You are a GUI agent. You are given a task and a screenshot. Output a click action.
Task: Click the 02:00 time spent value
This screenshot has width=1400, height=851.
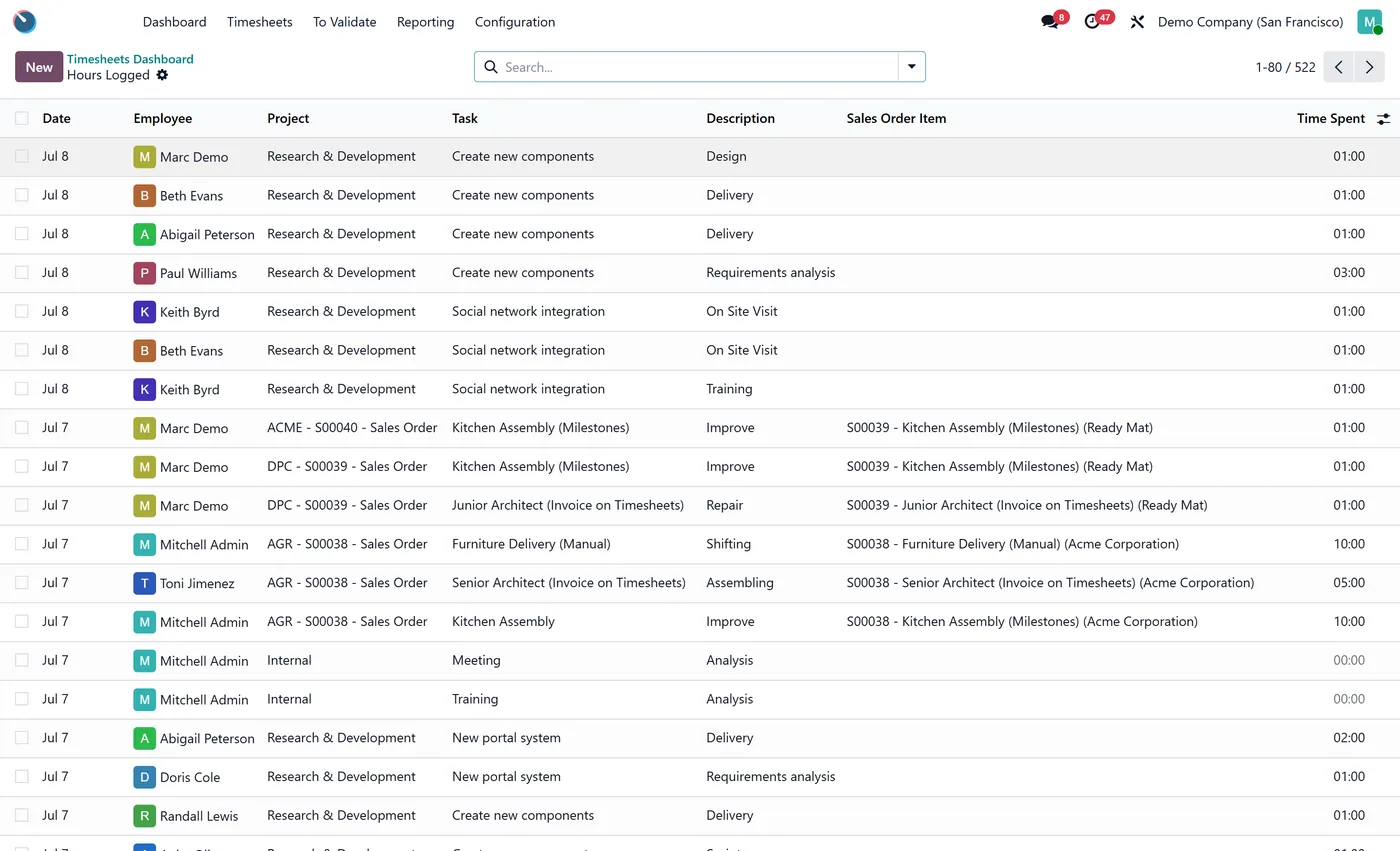(1349, 737)
